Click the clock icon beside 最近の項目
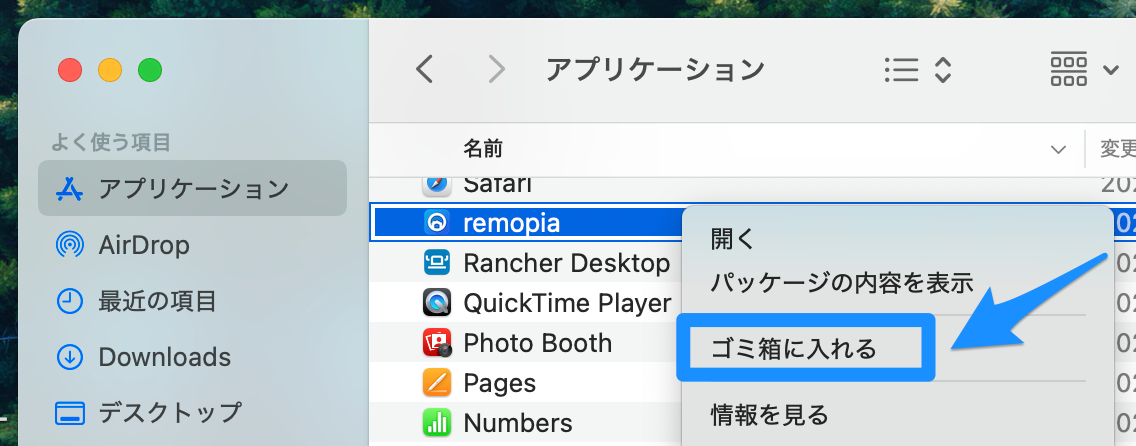This screenshot has height=446, width=1136. [x=70, y=300]
